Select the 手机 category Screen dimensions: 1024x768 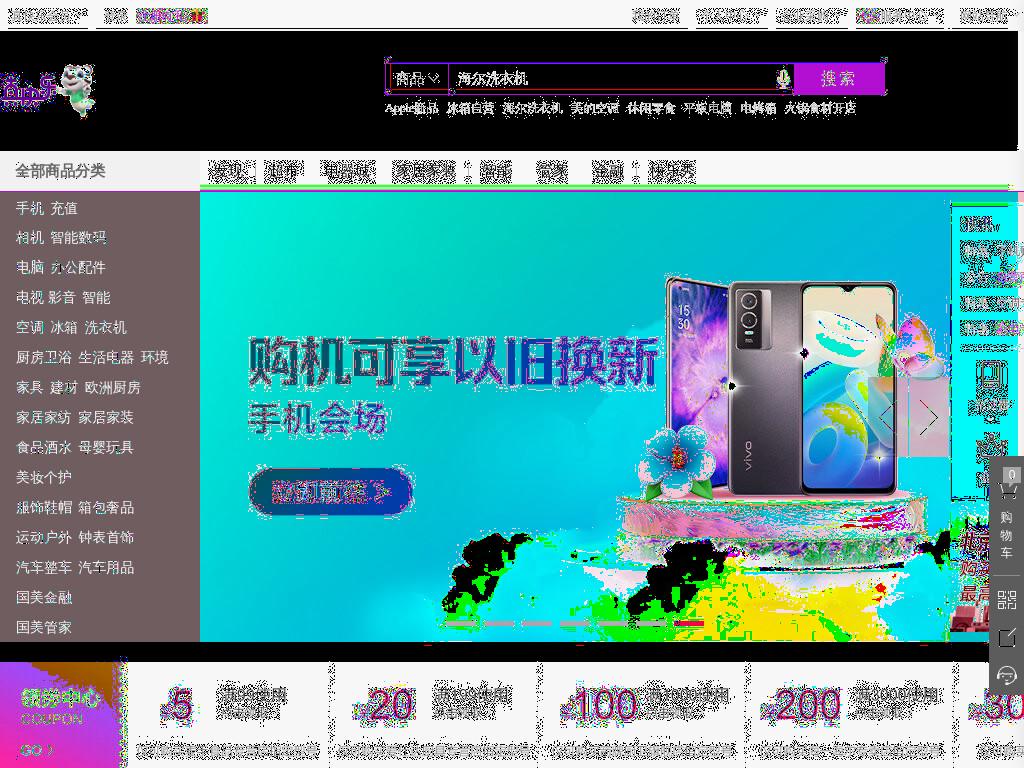(x=29, y=208)
